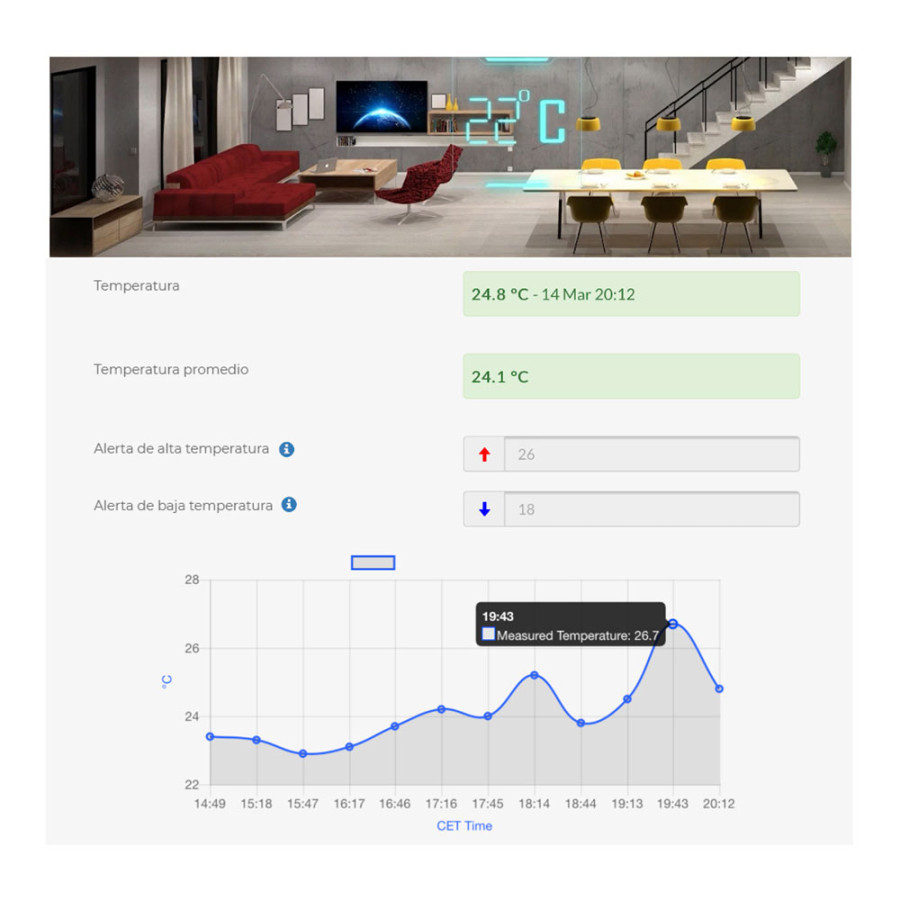Click the living room banner image
Screen dimensions: 900x900
tap(450, 157)
